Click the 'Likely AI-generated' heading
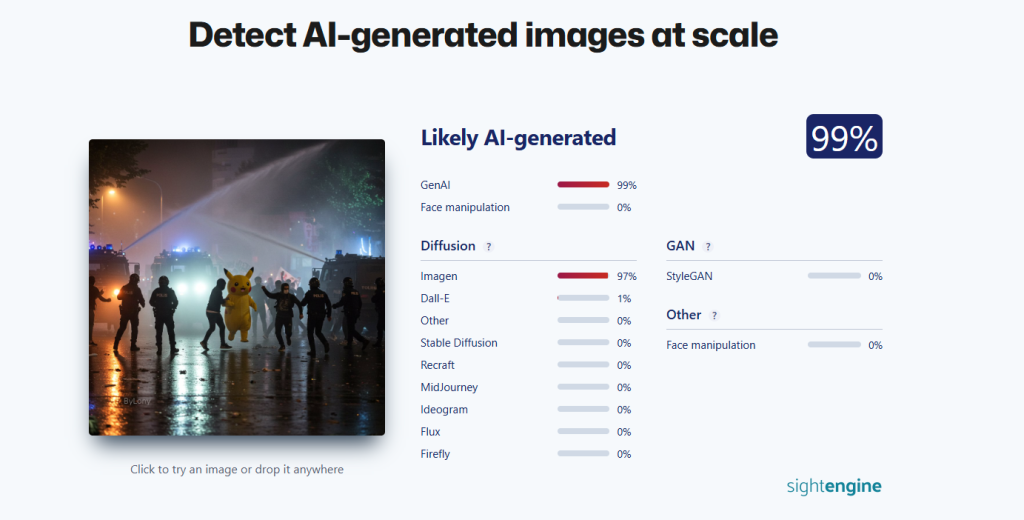The height and width of the screenshot is (520, 1024). tap(519, 138)
